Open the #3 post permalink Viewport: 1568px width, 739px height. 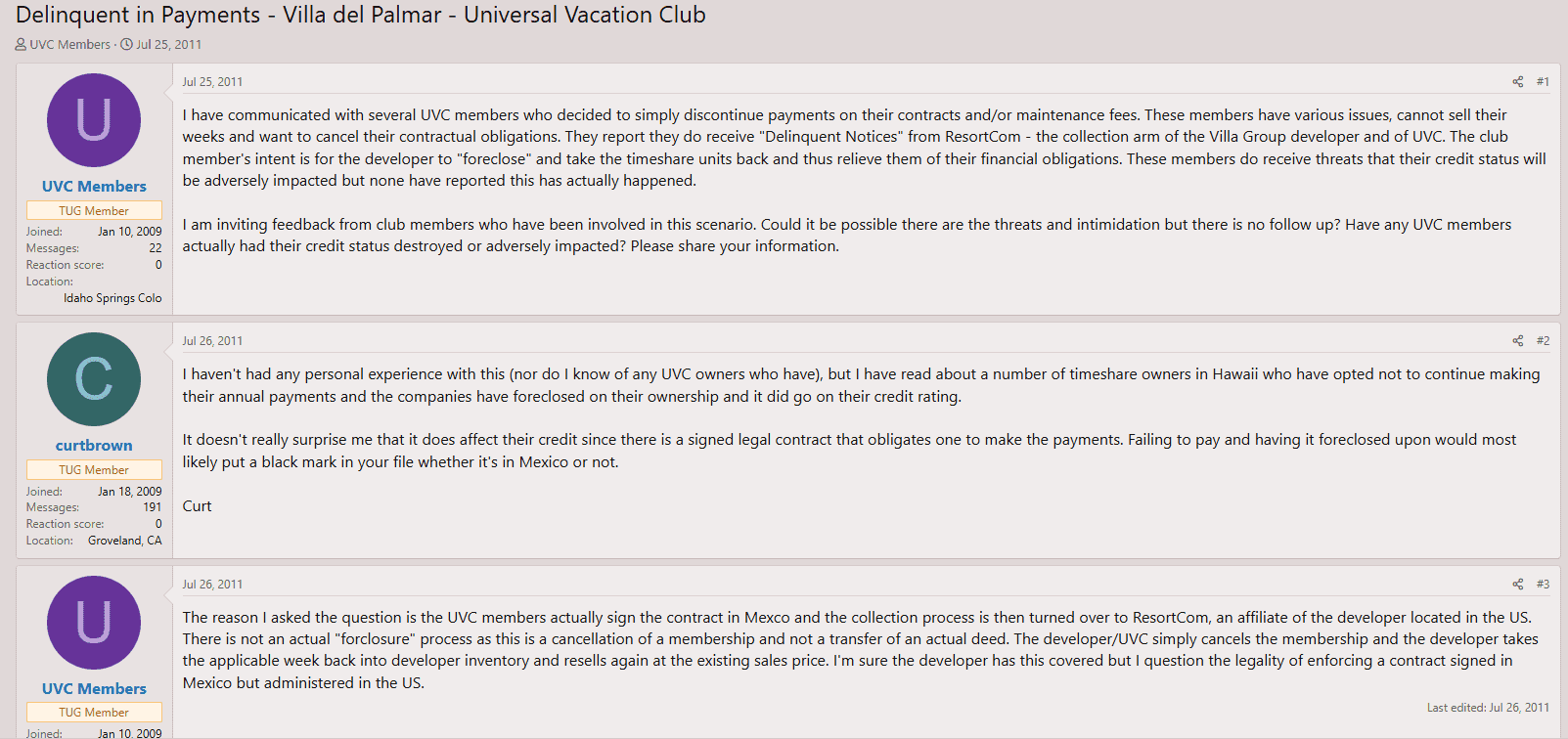[x=1543, y=585]
